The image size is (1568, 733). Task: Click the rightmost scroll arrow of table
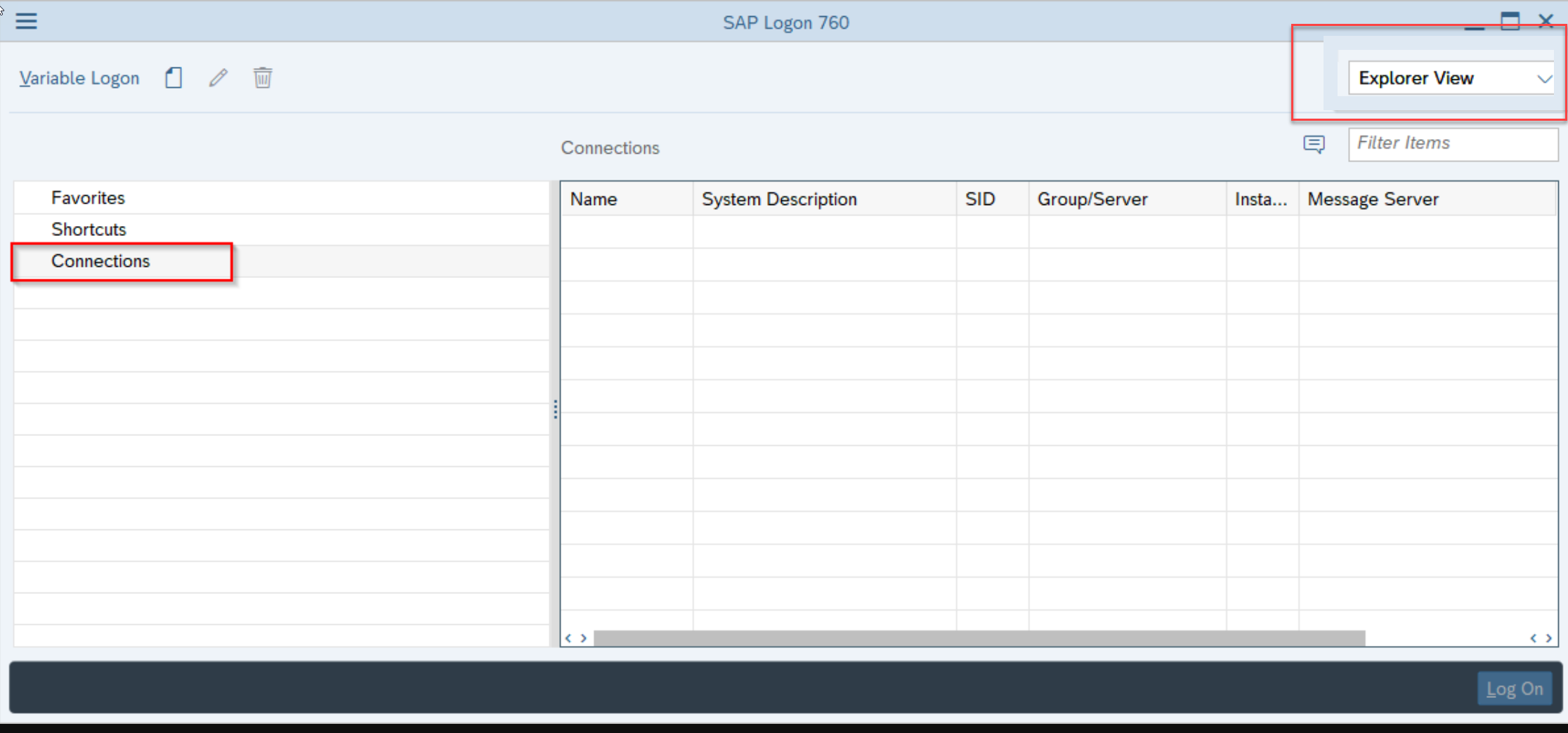[x=1549, y=638]
